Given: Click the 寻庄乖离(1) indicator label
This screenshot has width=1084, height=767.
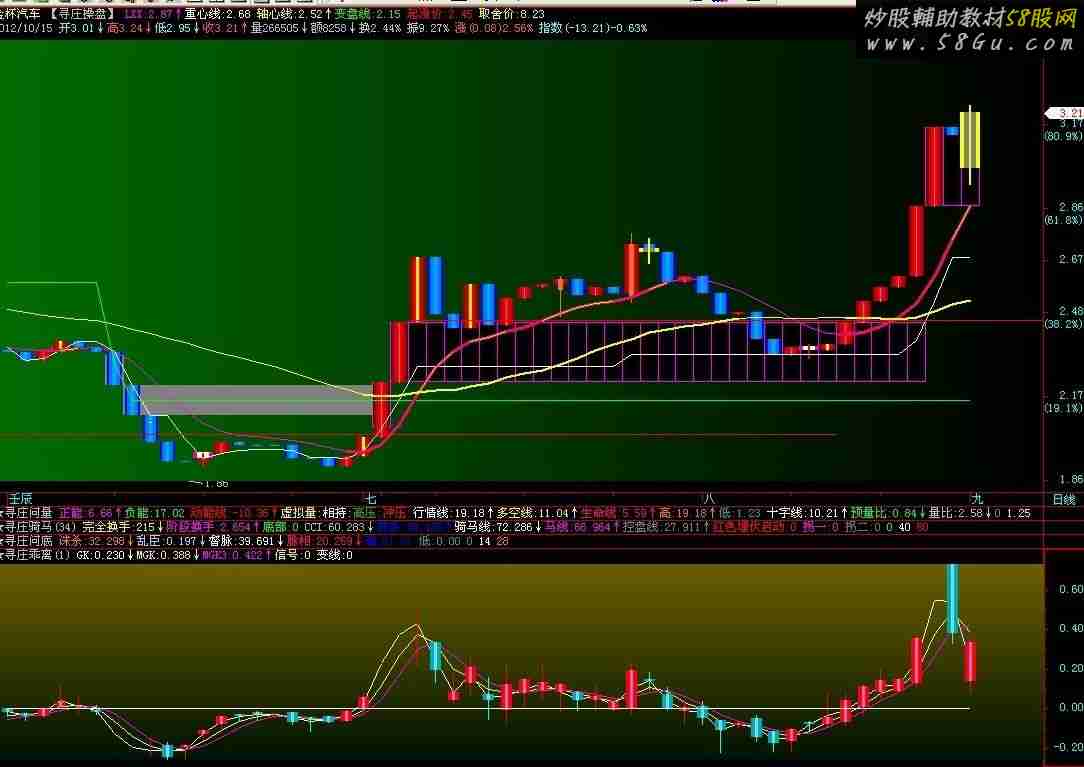Looking at the screenshot, I should (x=37, y=555).
